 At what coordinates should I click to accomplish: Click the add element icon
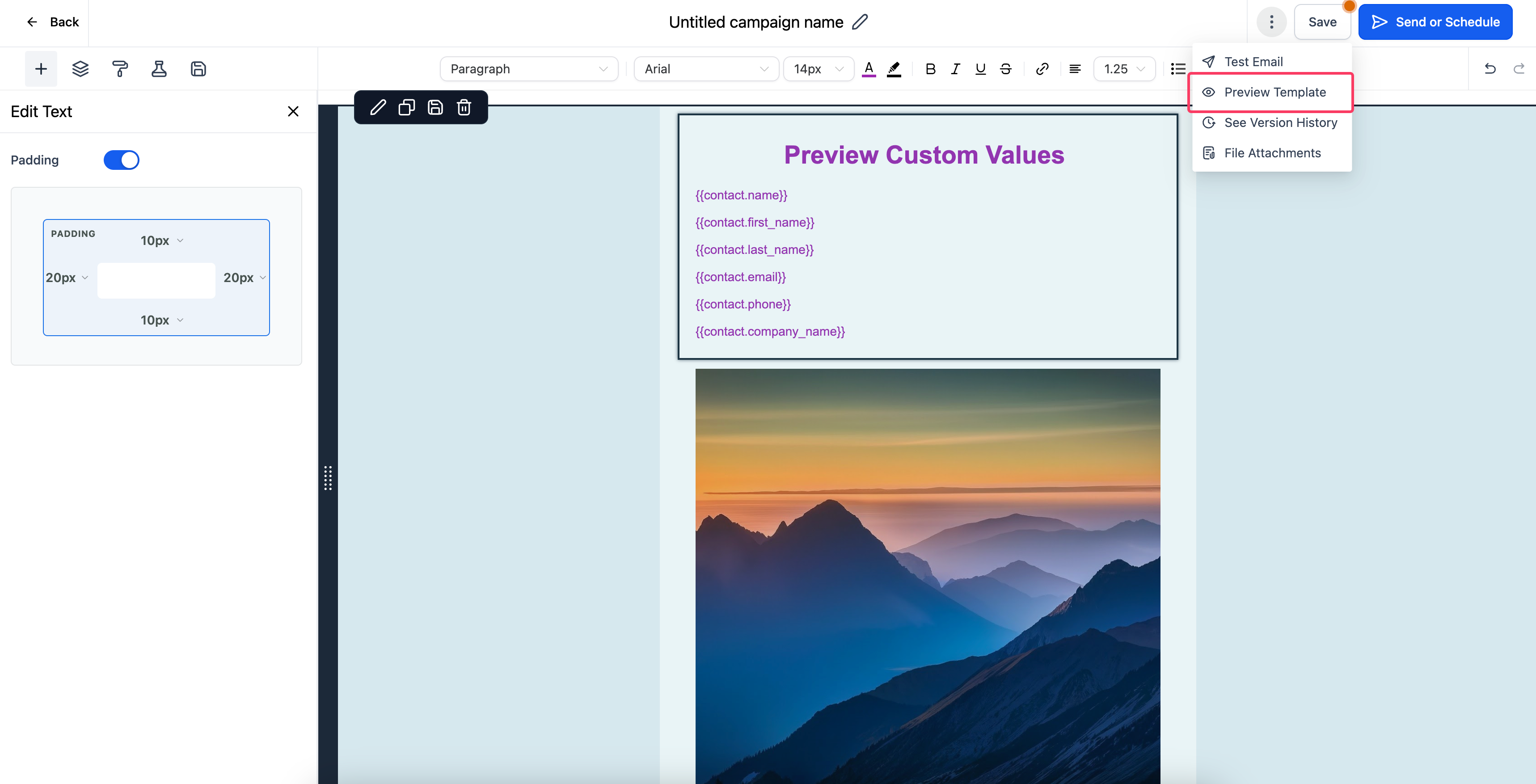40,67
